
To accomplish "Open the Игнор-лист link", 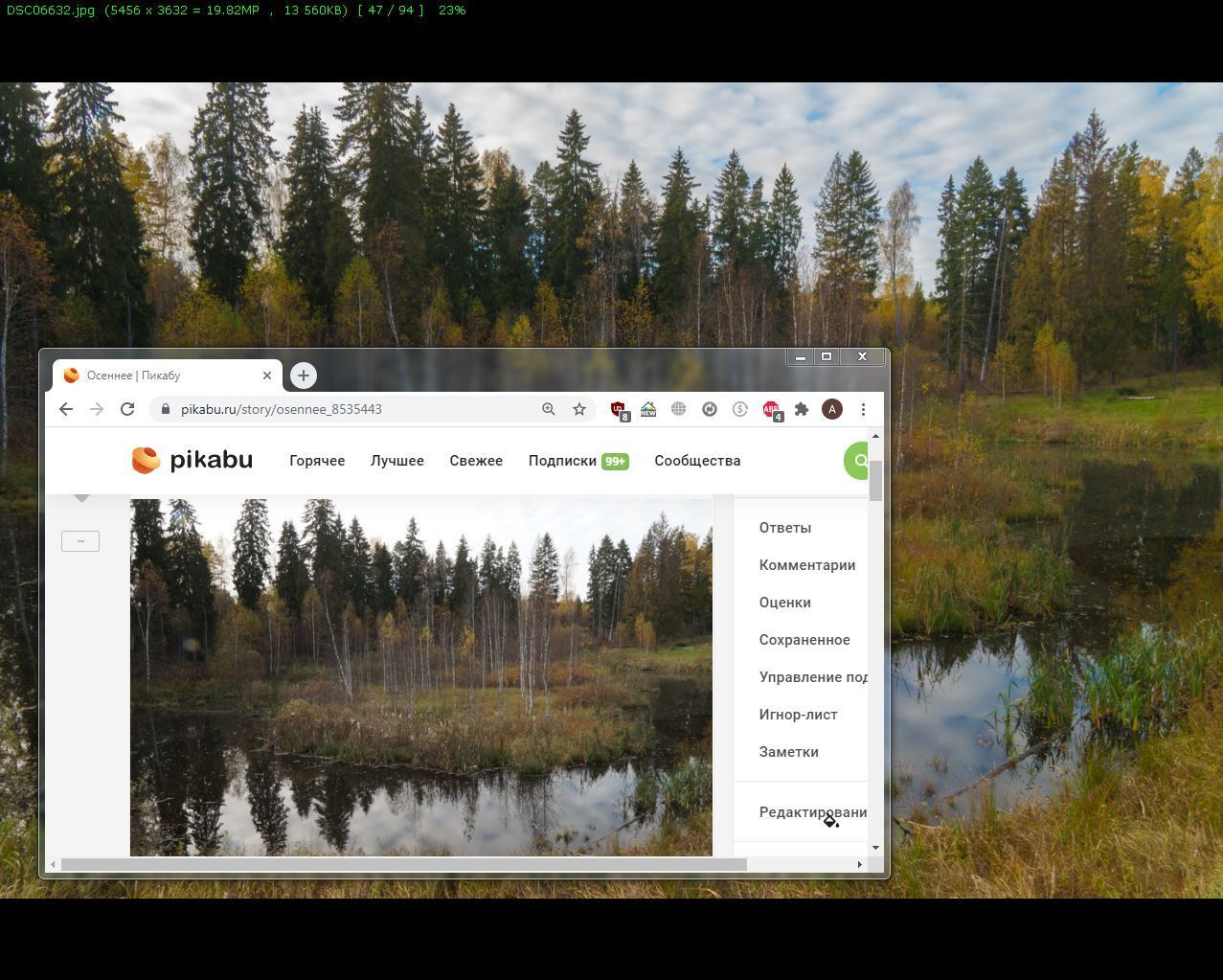I will point(799,715).
